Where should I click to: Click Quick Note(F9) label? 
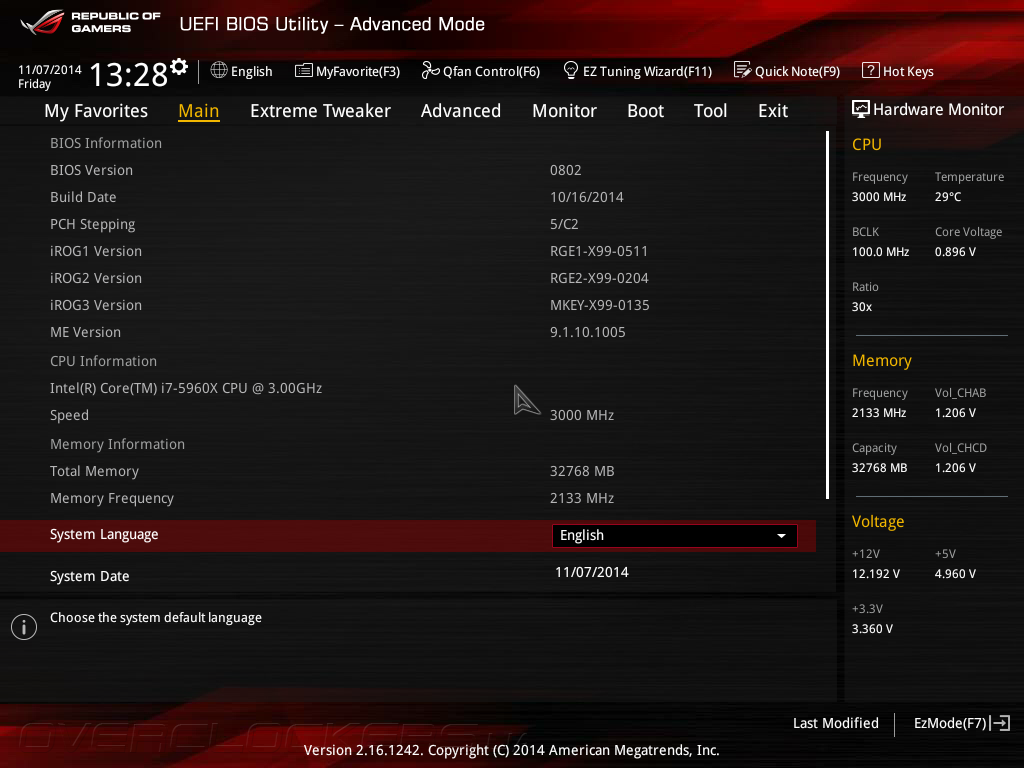[797, 71]
